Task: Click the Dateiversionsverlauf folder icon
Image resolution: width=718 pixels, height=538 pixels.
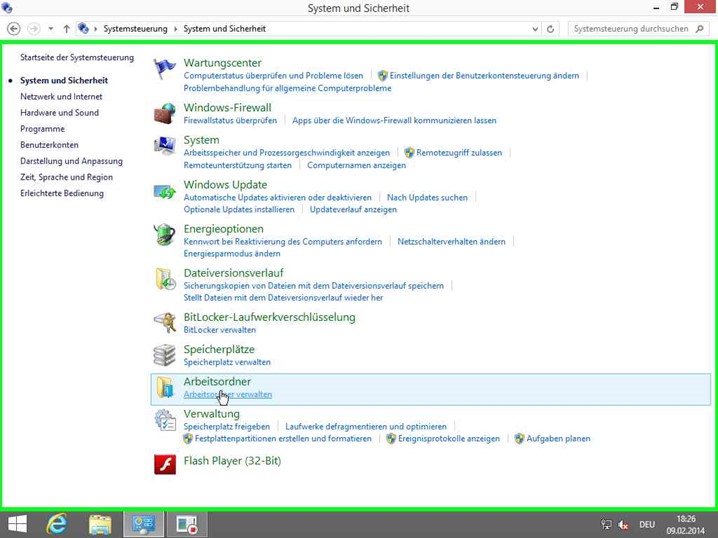Action: [x=164, y=279]
